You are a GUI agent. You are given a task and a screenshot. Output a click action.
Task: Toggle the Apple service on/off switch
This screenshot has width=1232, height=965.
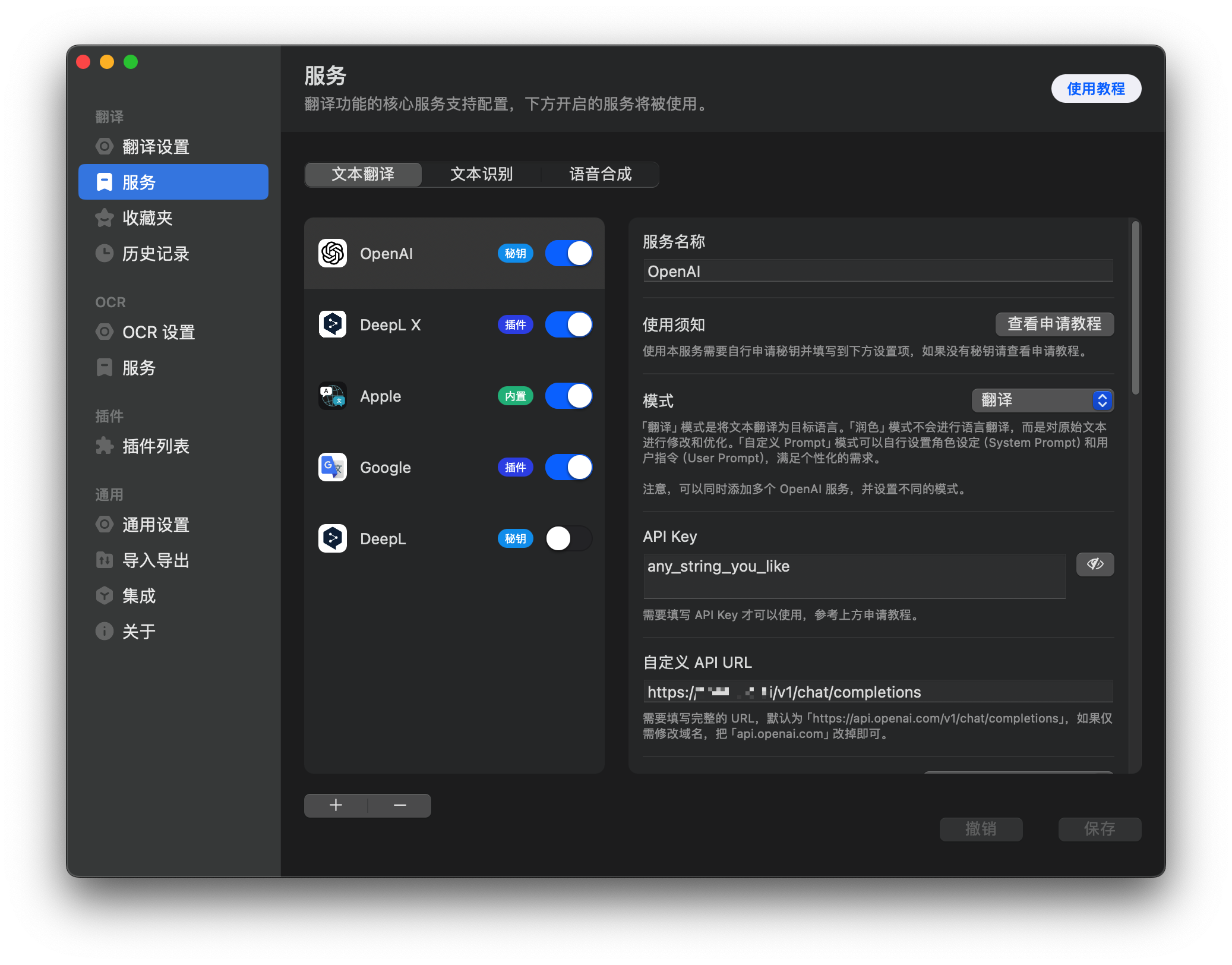[x=568, y=395]
